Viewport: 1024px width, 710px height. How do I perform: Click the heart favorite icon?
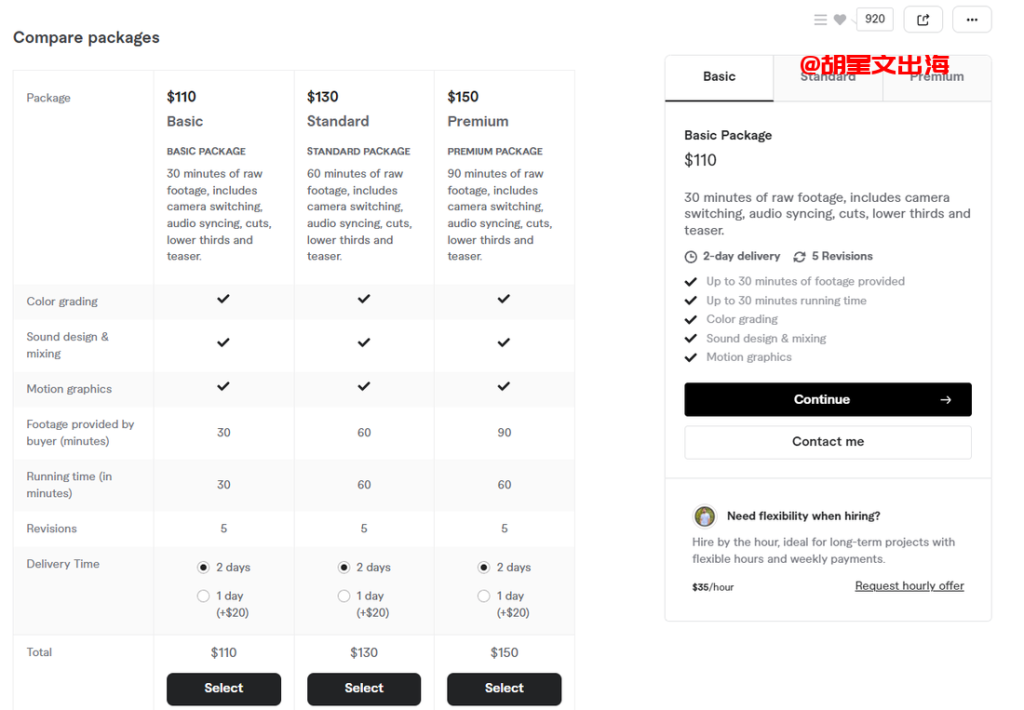[x=840, y=20]
